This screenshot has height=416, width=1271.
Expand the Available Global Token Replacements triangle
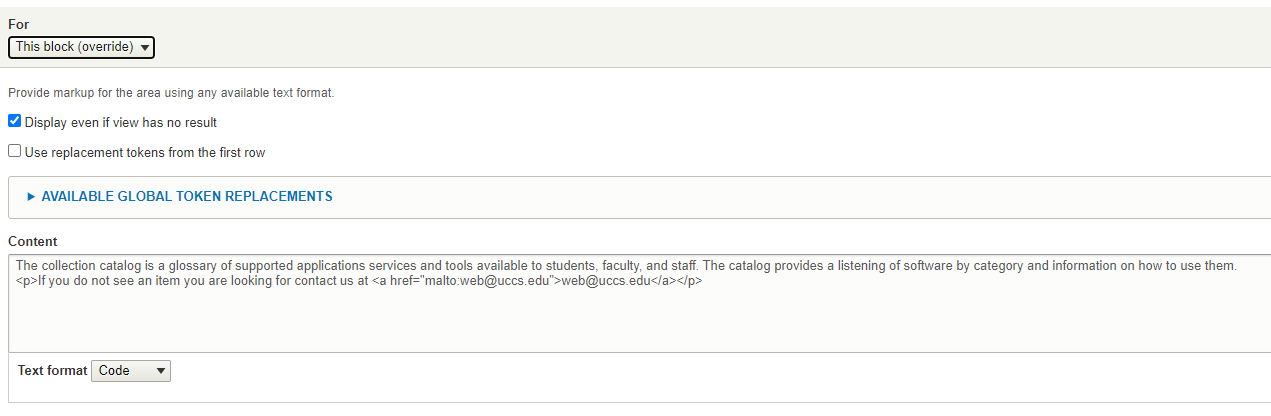coord(31,197)
